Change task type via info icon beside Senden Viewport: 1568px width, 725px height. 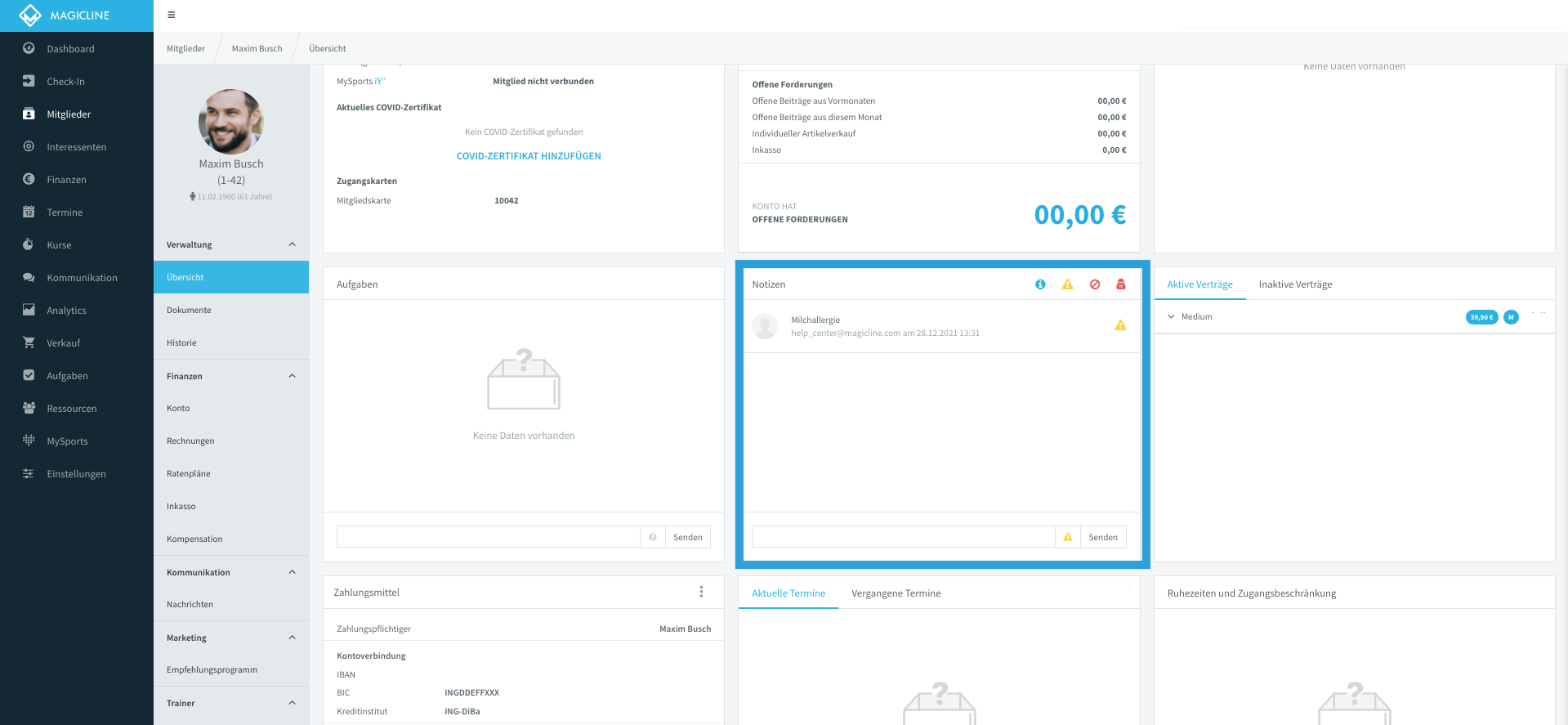(652, 537)
